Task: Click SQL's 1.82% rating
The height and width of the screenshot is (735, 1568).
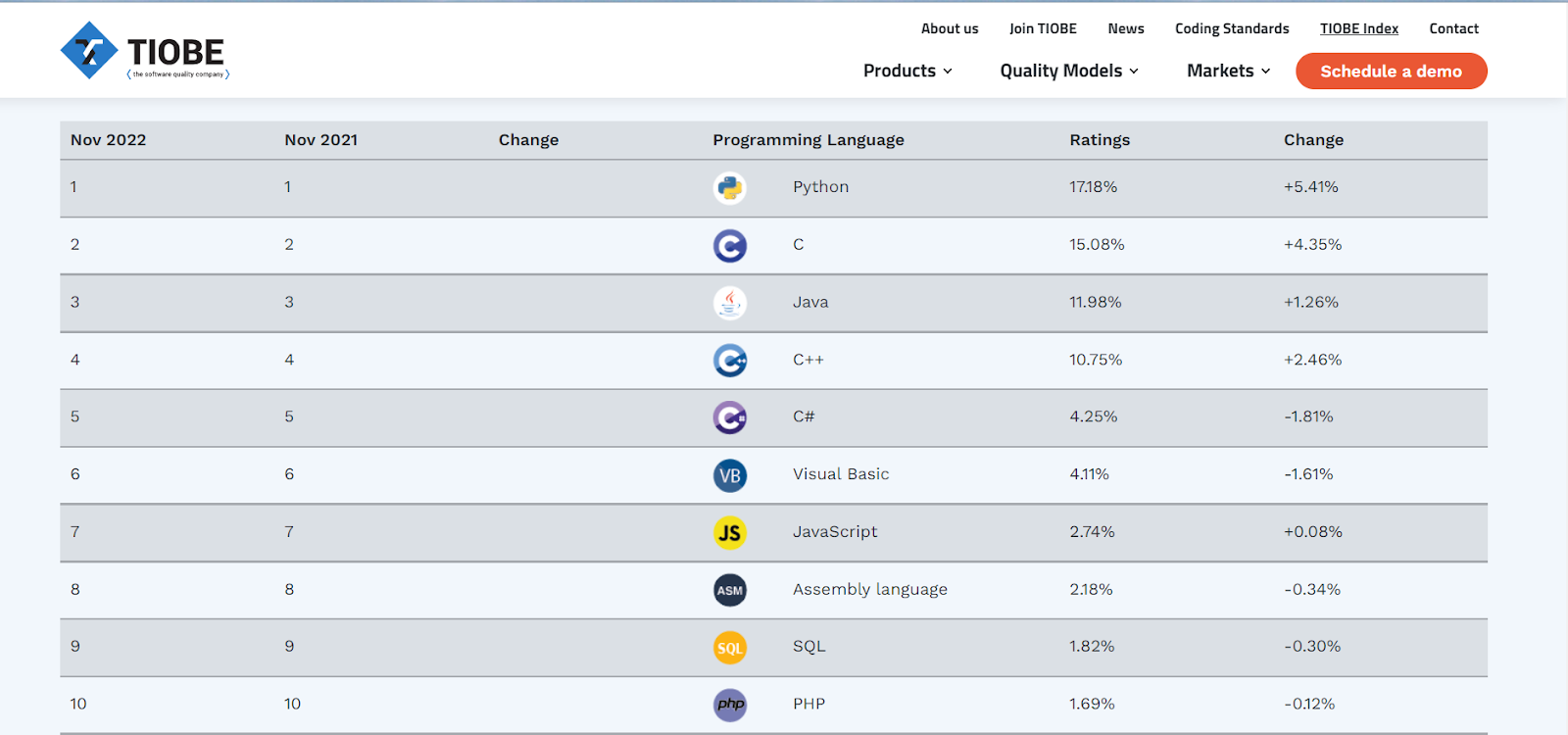Action: point(1092,647)
